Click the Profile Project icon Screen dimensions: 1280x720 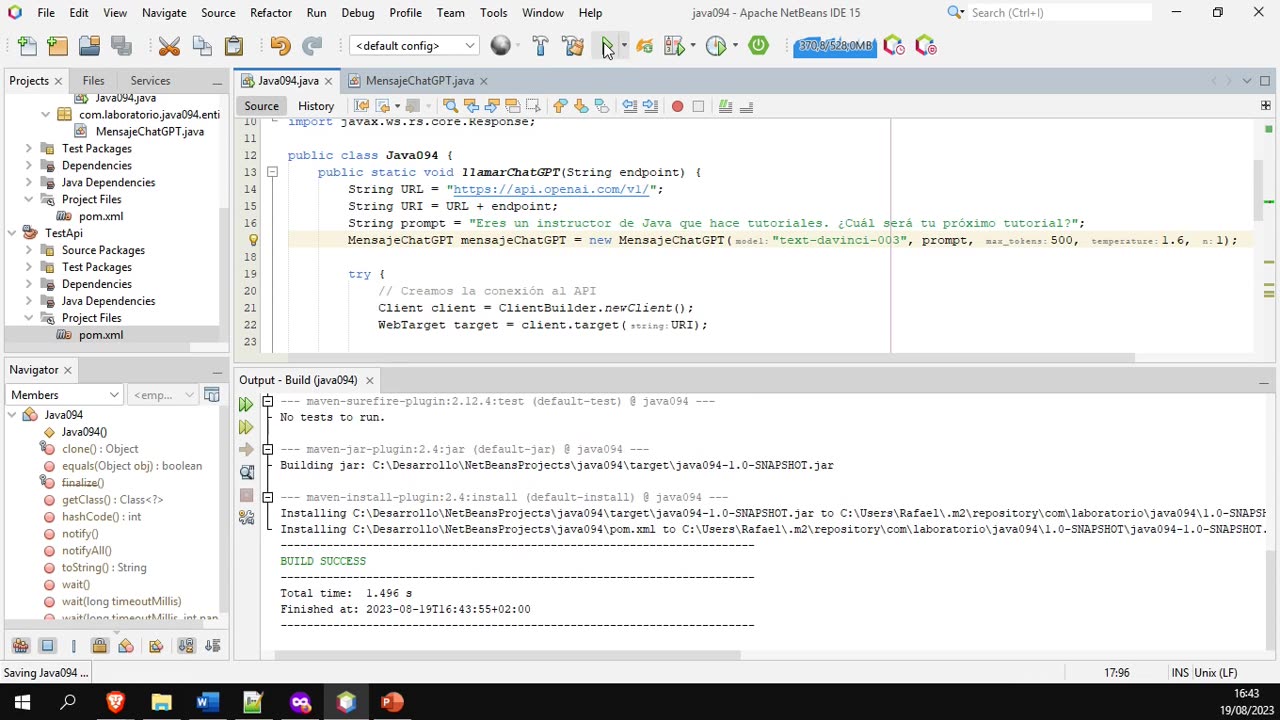[716, 46]
